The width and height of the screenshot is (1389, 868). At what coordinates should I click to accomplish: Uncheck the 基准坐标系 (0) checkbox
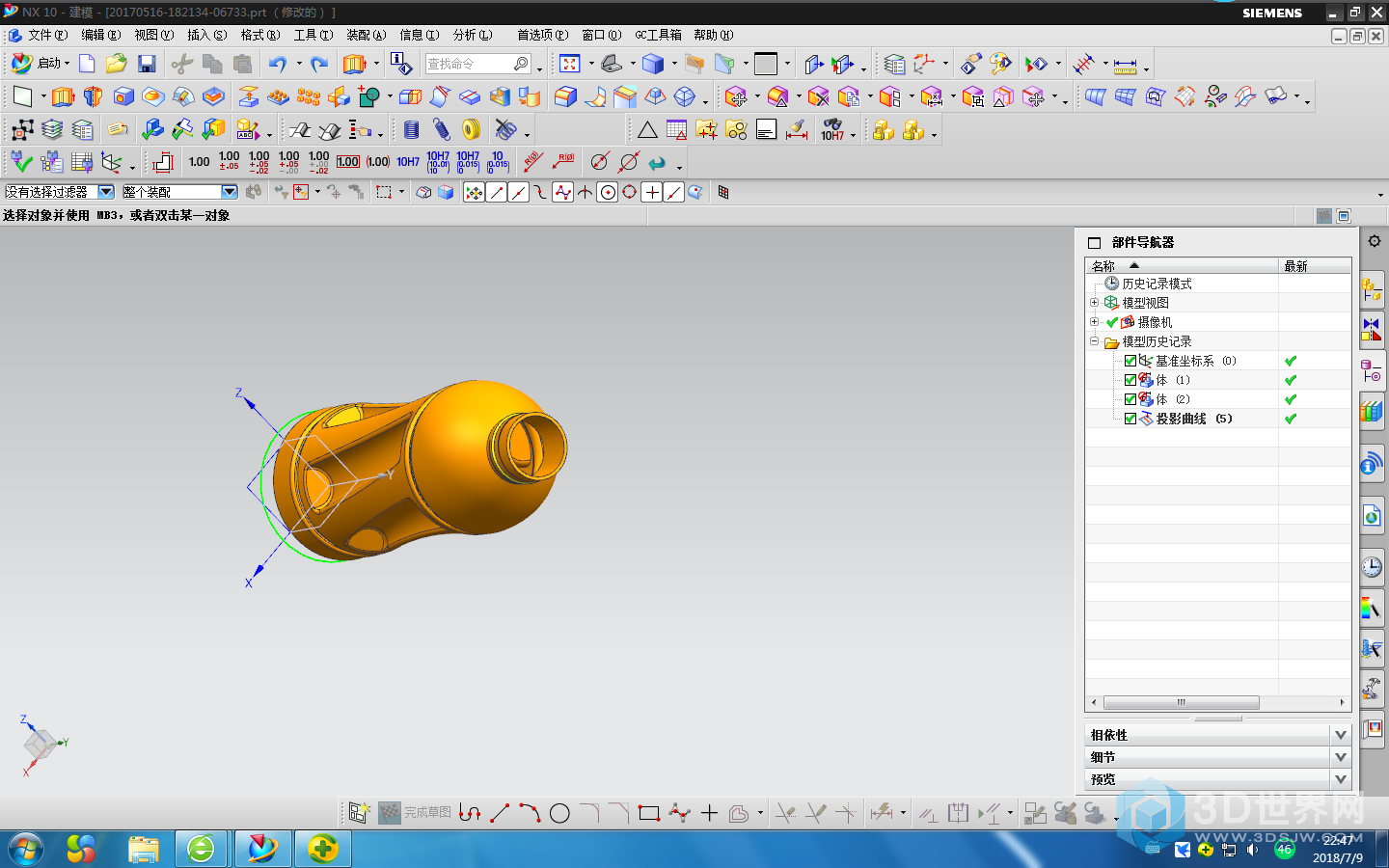[1130, 361]
